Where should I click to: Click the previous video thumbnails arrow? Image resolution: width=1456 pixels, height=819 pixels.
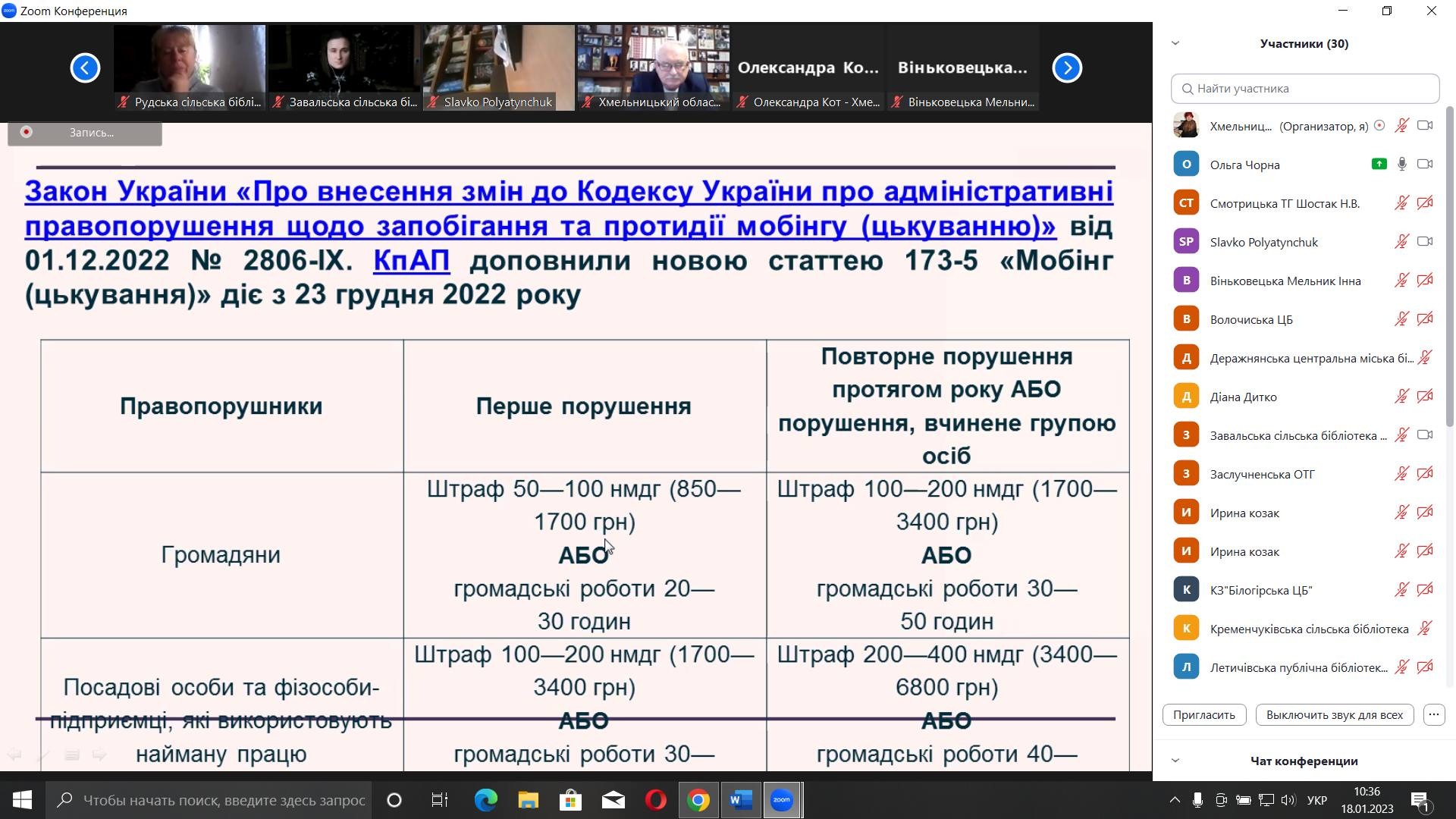pos(85,68)
